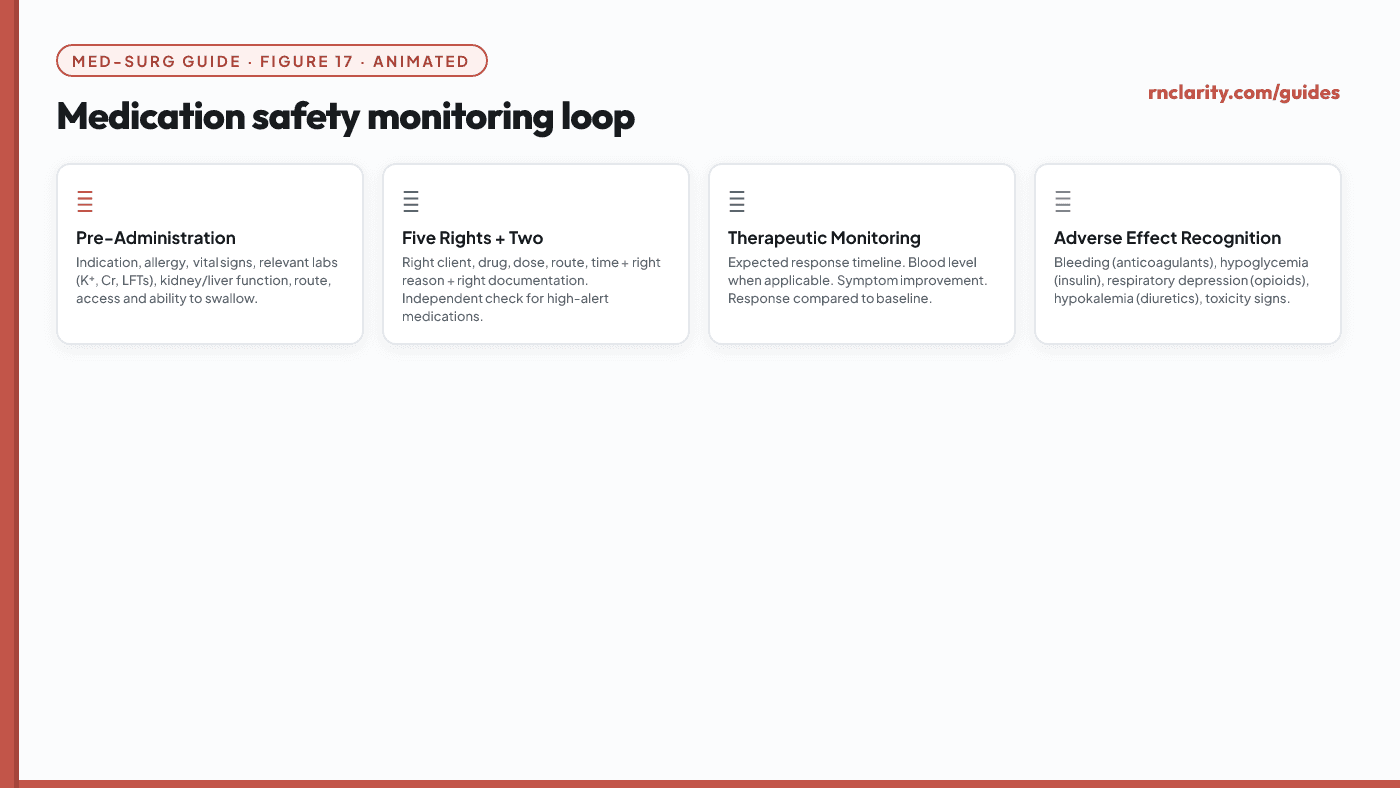The width and height of the screenshot is (1400, 788).
Task: Select the Adverse Effect Recognition card title
Action: coord(1167,238)
